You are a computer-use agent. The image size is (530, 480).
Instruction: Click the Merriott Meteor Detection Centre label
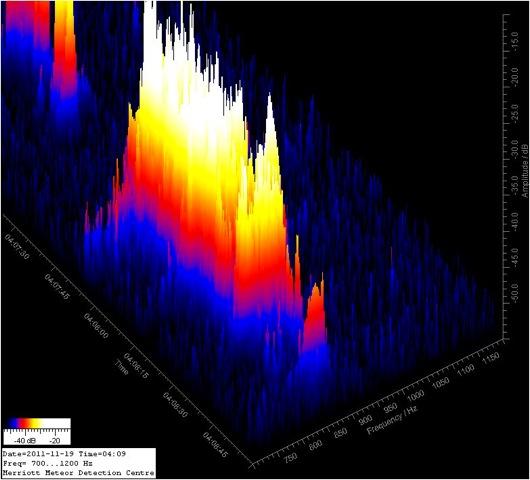78,473
